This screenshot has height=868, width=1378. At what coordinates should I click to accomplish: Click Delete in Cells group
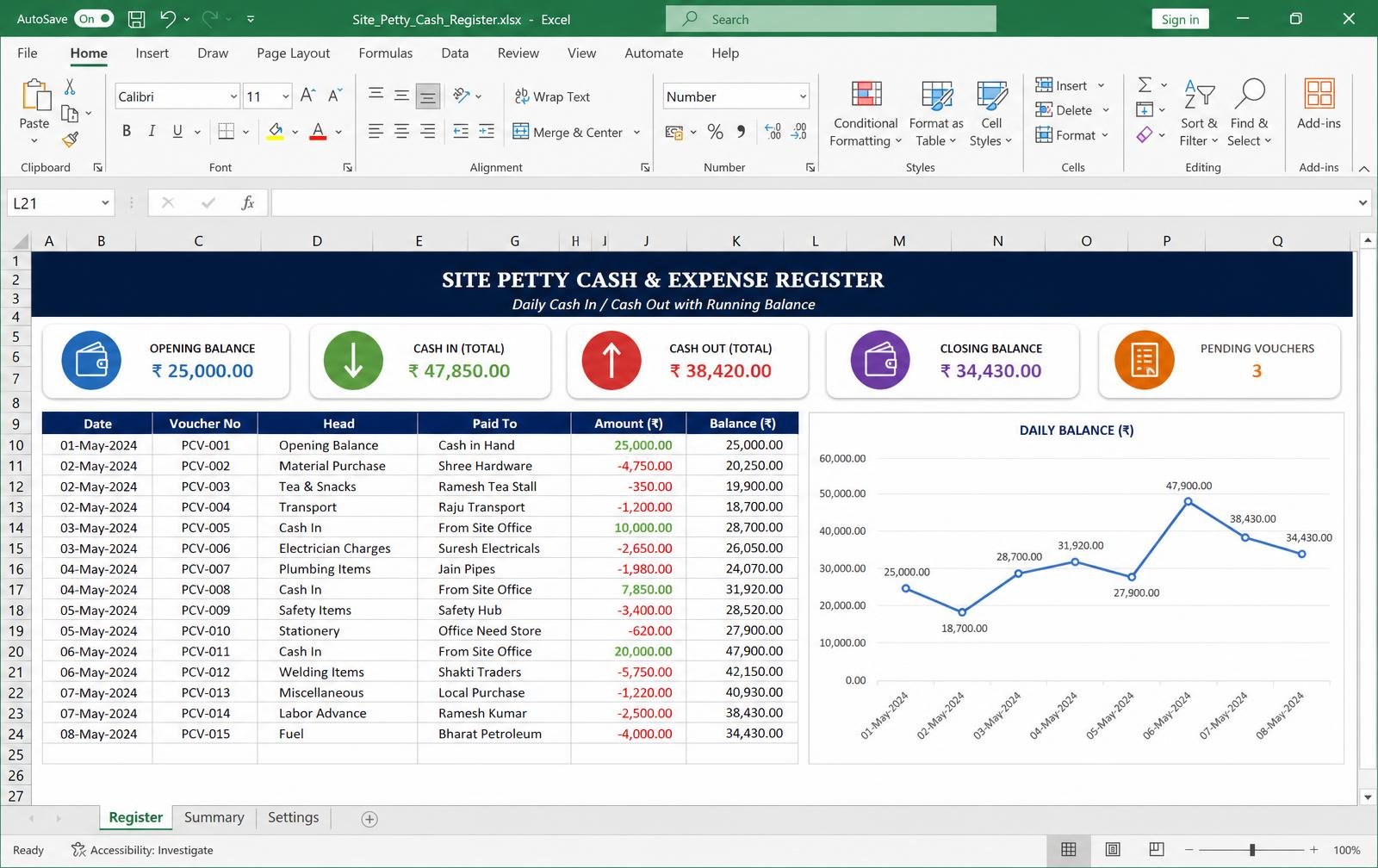coord(1072,110)
